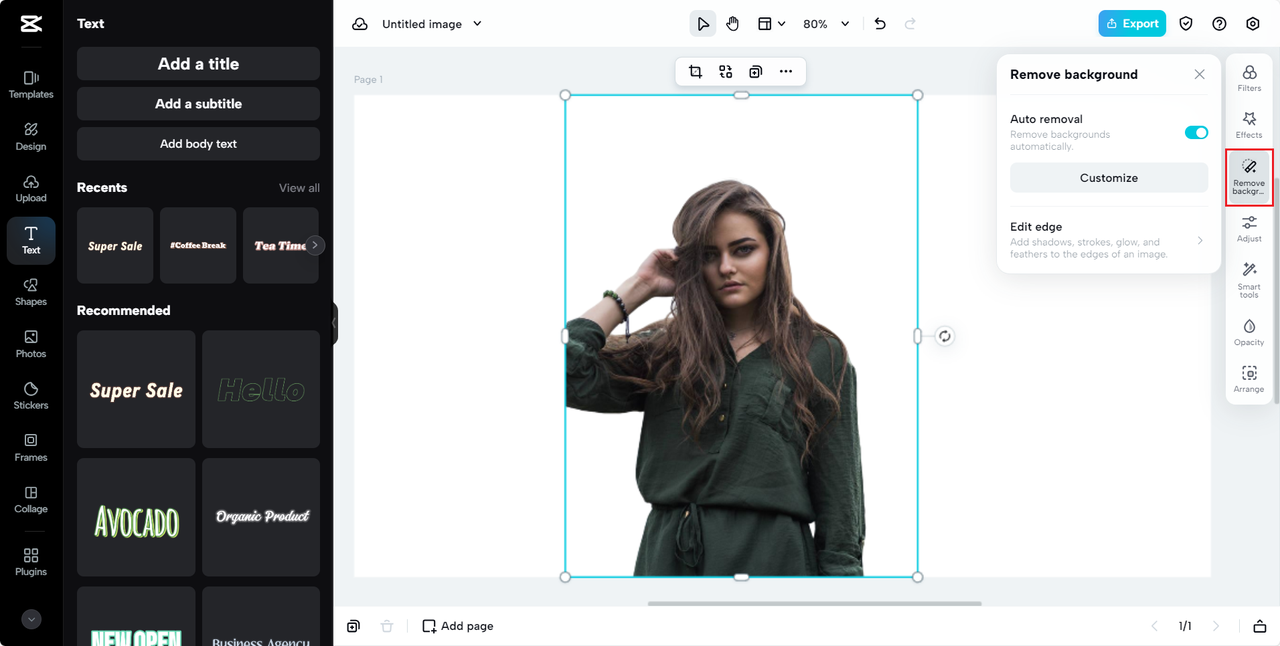Go to the previous page arrow
Screen dimensions: 1280x646
[x=1154, y=626]
